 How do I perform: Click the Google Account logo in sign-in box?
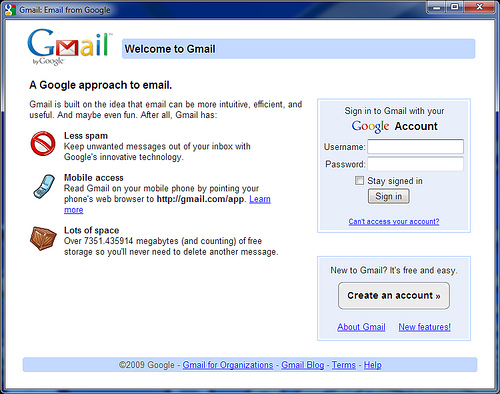point(395,126)
